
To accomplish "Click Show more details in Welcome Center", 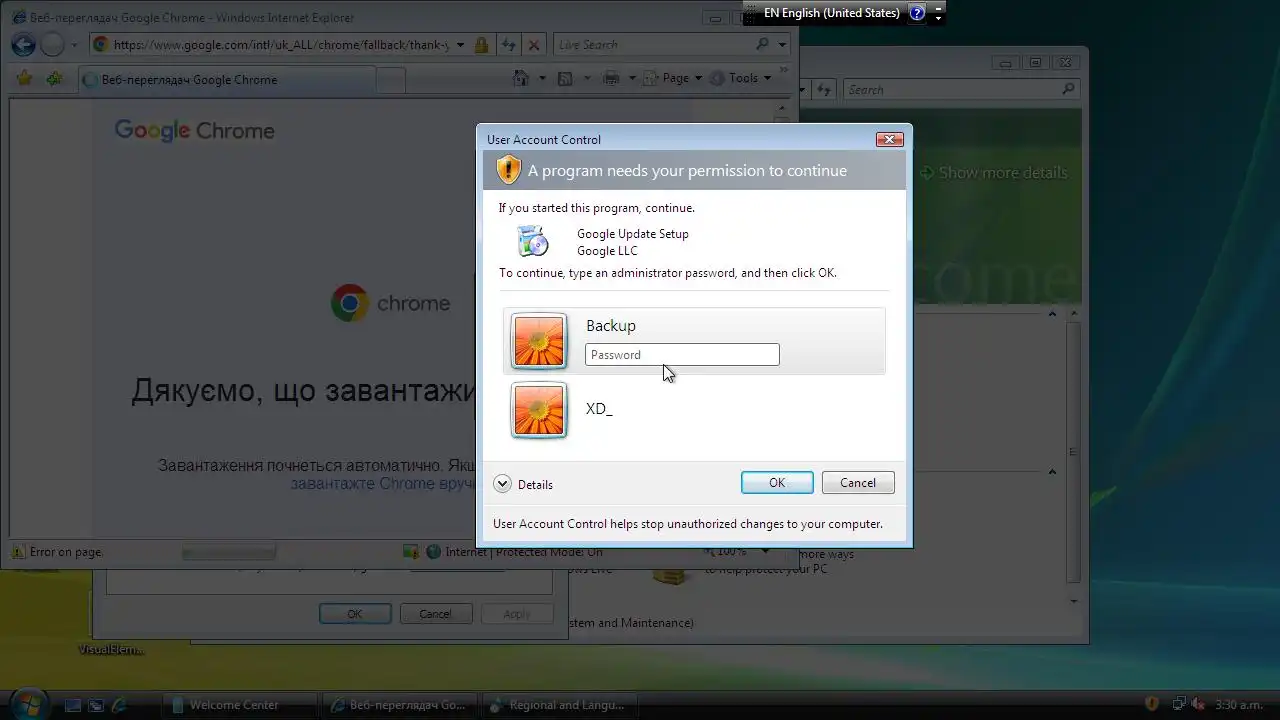I will point(993,172).
